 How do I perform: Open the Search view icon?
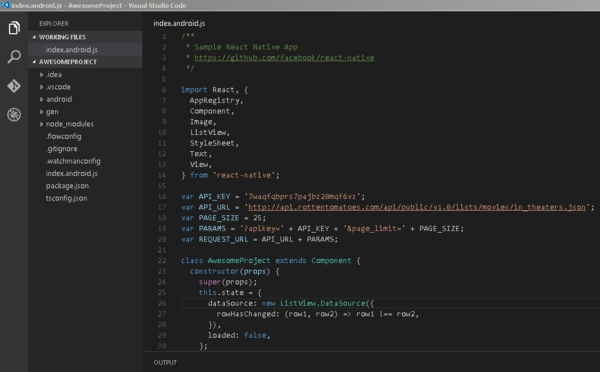(14, 57)
